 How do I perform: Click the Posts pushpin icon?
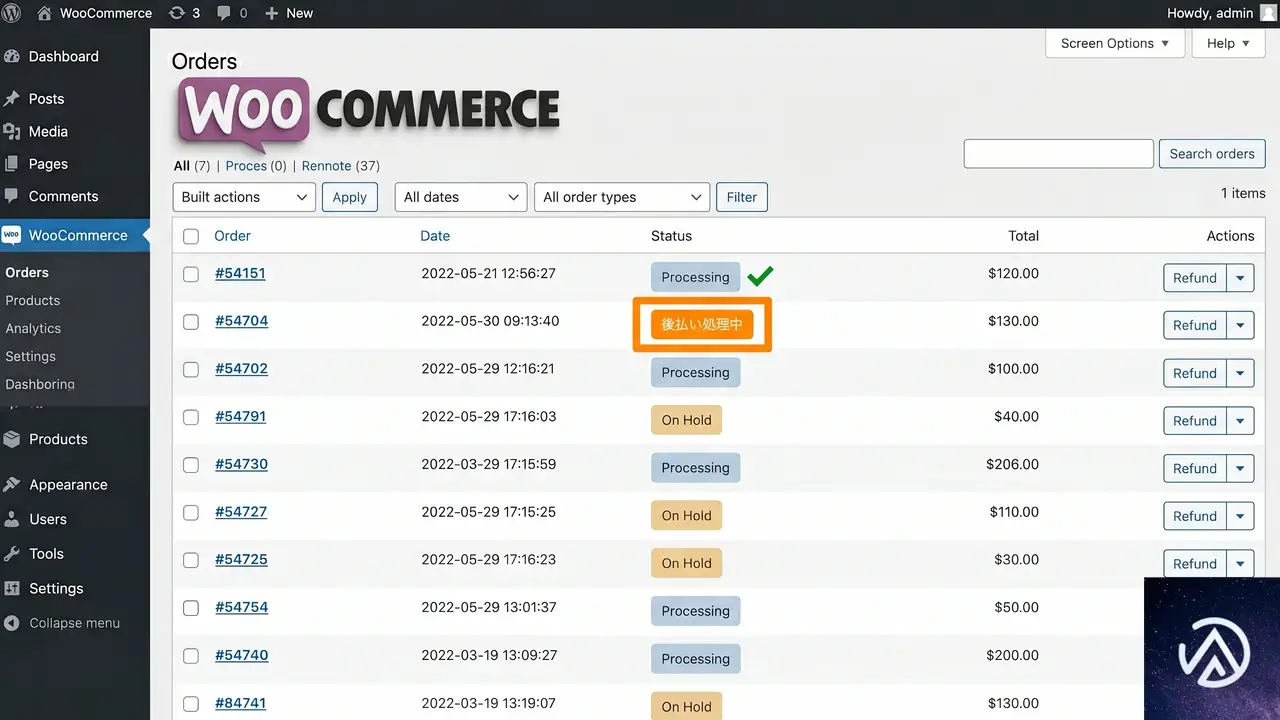pyautogui.click(x=12, y=99)
